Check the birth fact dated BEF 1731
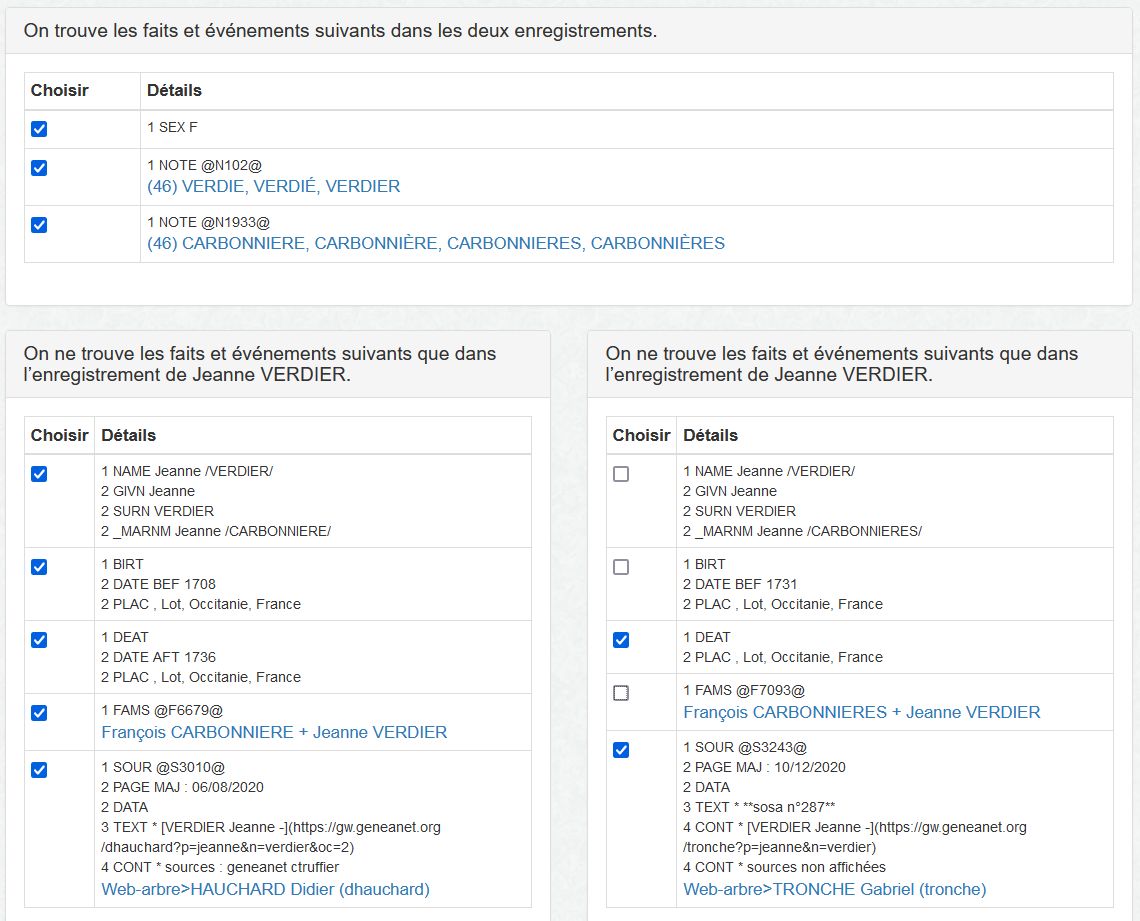Image resolution: width=1140 pixels, height=921 pixels. point(621,567)
